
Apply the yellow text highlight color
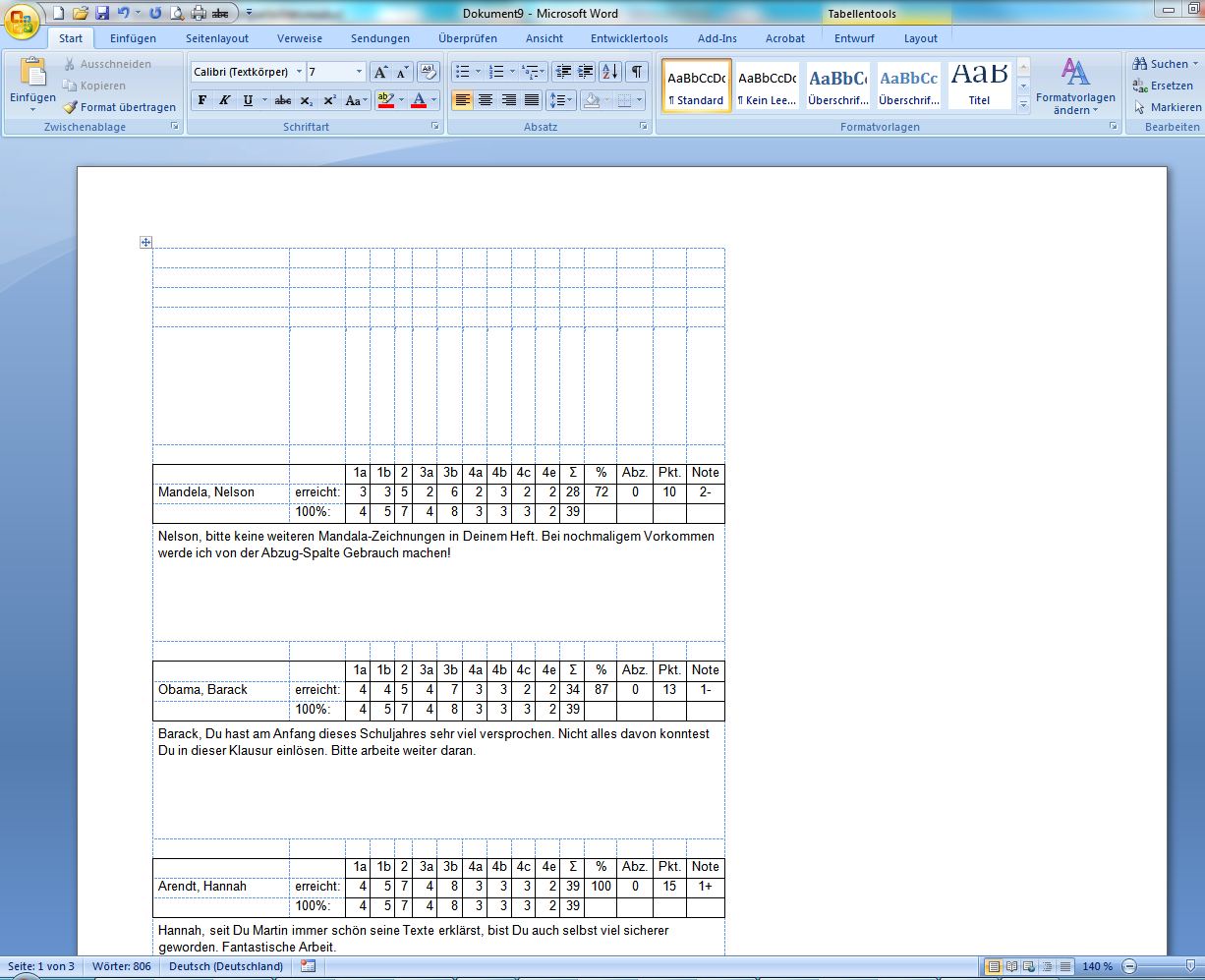384,100
